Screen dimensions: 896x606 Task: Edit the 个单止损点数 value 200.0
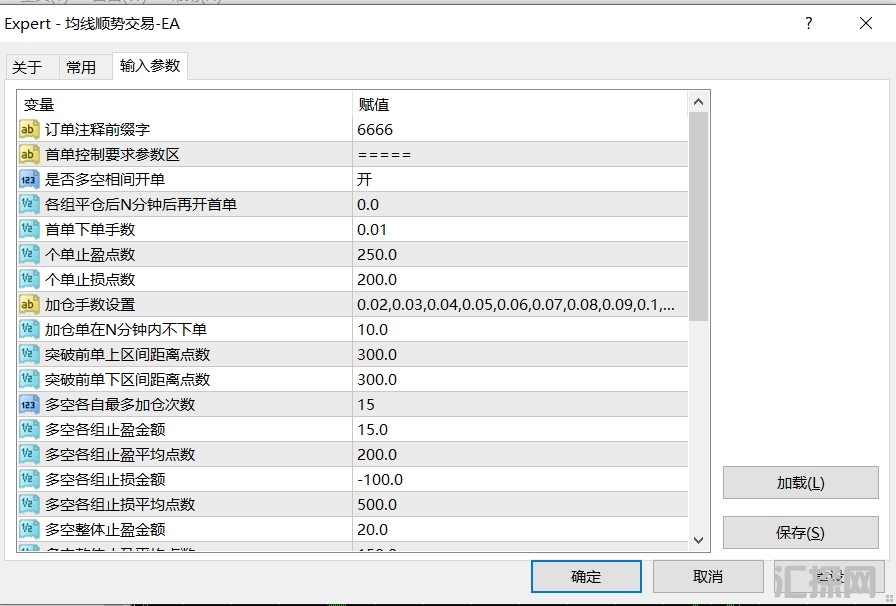coord(377,280)
